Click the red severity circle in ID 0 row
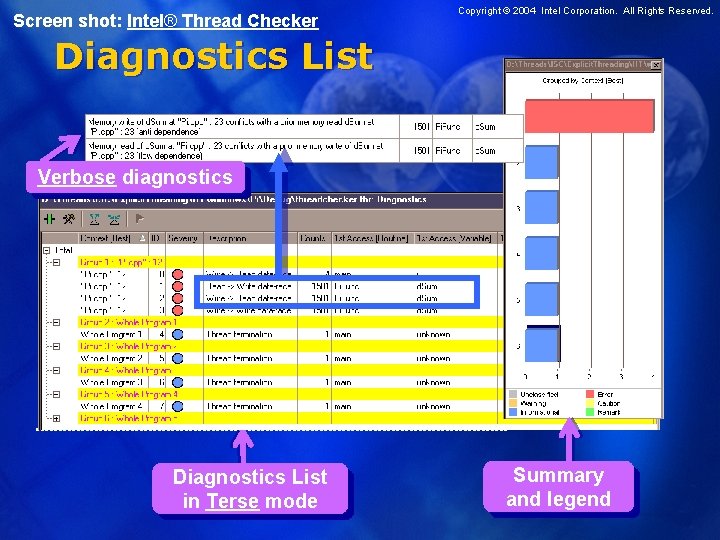The width and height of the screenshot is (720, 540). click(x=177, y=275)
